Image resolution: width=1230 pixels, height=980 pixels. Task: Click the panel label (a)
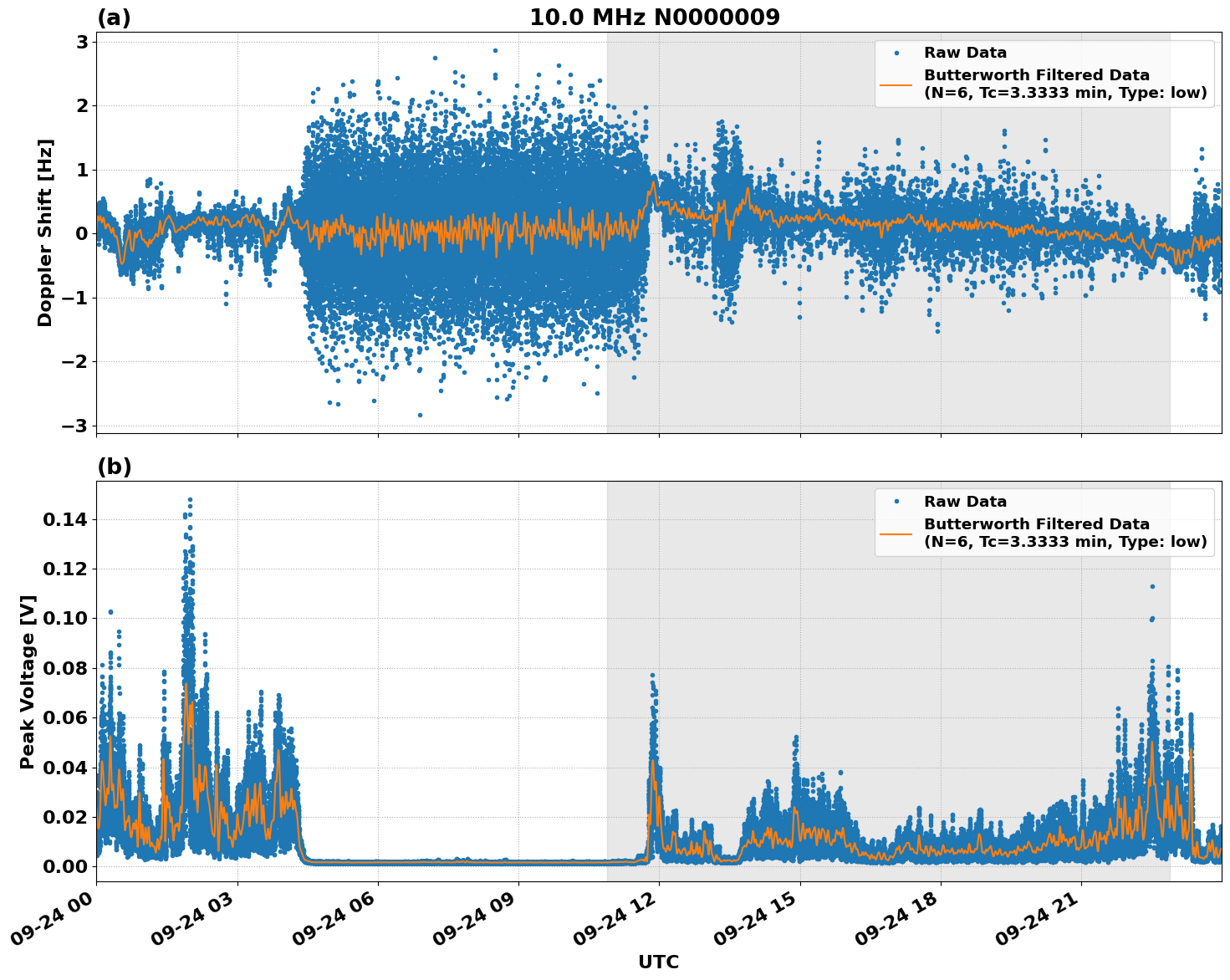[115, 16]
